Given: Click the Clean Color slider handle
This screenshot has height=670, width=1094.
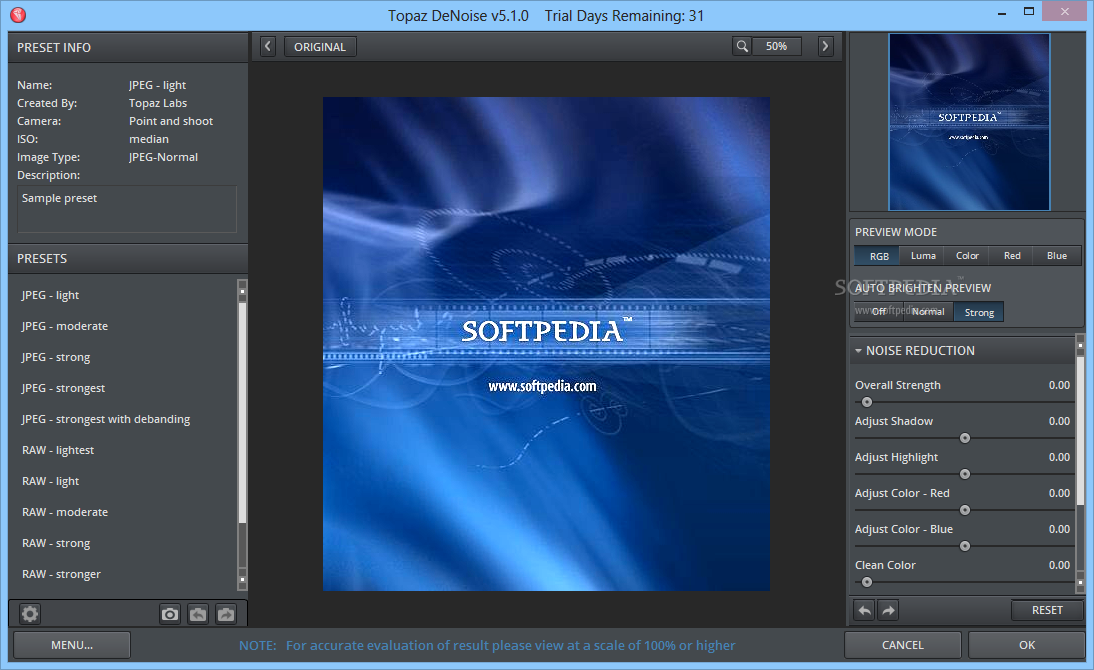Looking at the screenshot, I should [867, 582].
